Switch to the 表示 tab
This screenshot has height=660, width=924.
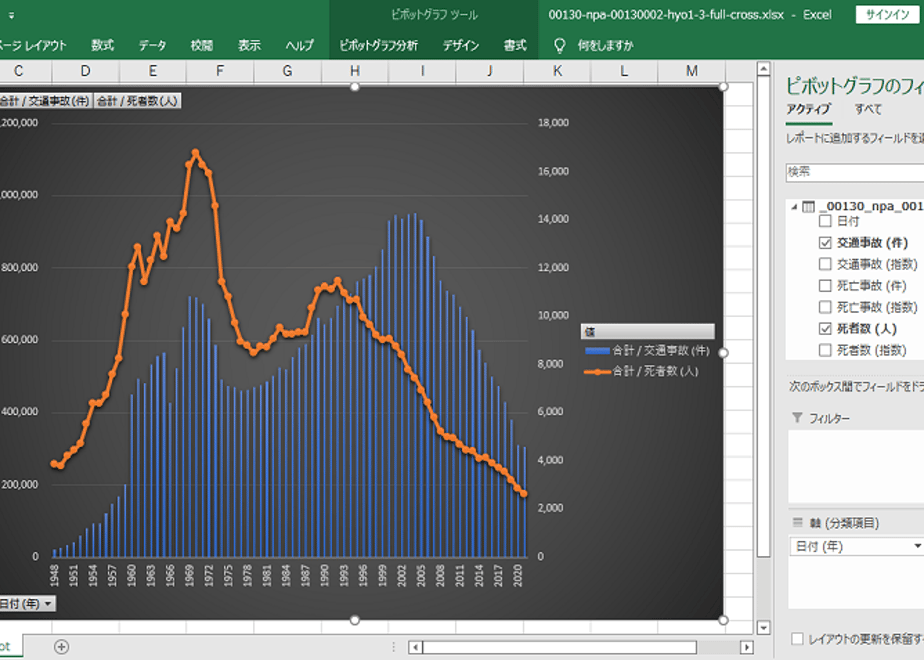249,45
